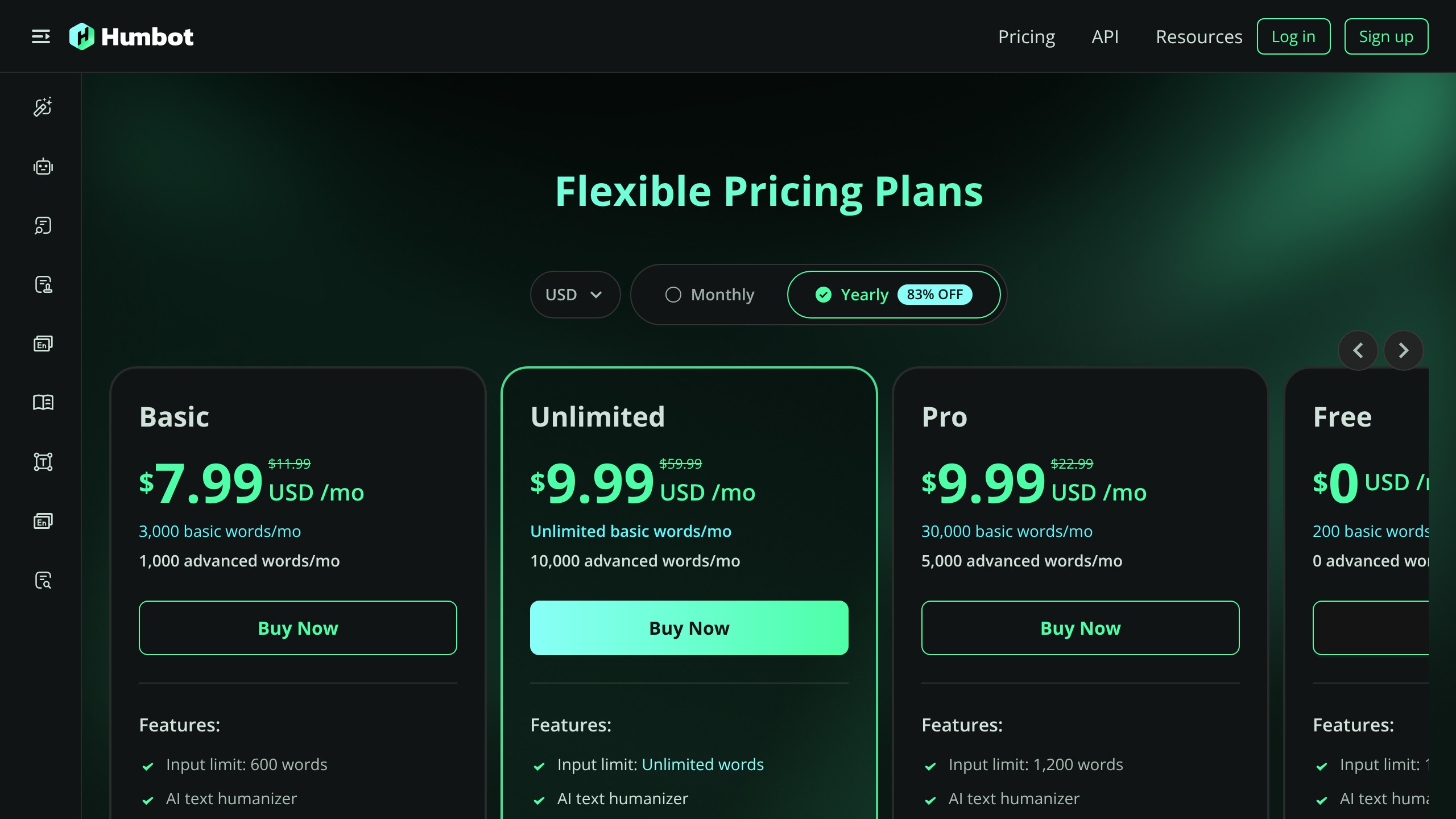This screenshot has width=1456, height=819.
Task: Collapse the sidebar with the hamburger icon
Action: pyautogui.click(x=41, y=36)
